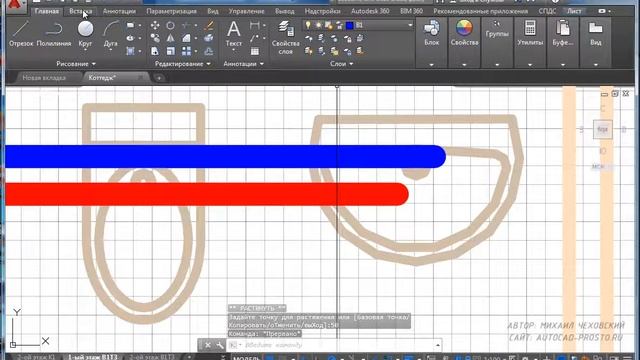Click the Stretch tool icon

click(155, 51)
